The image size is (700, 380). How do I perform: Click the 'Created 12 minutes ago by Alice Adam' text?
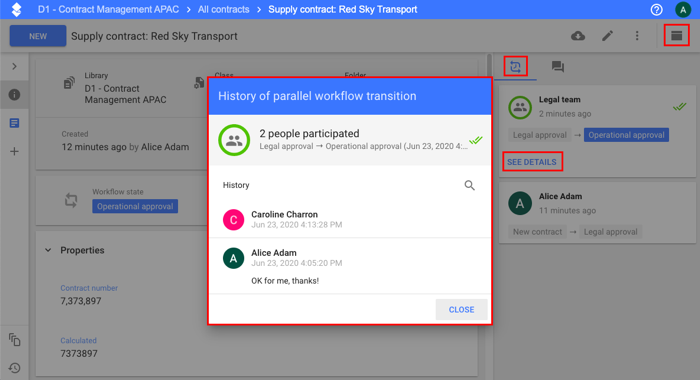pos(125,141)
